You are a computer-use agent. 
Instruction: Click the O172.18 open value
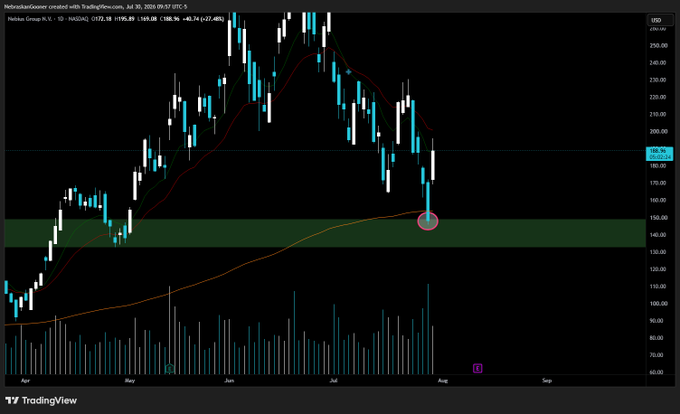tap(101, 19)
